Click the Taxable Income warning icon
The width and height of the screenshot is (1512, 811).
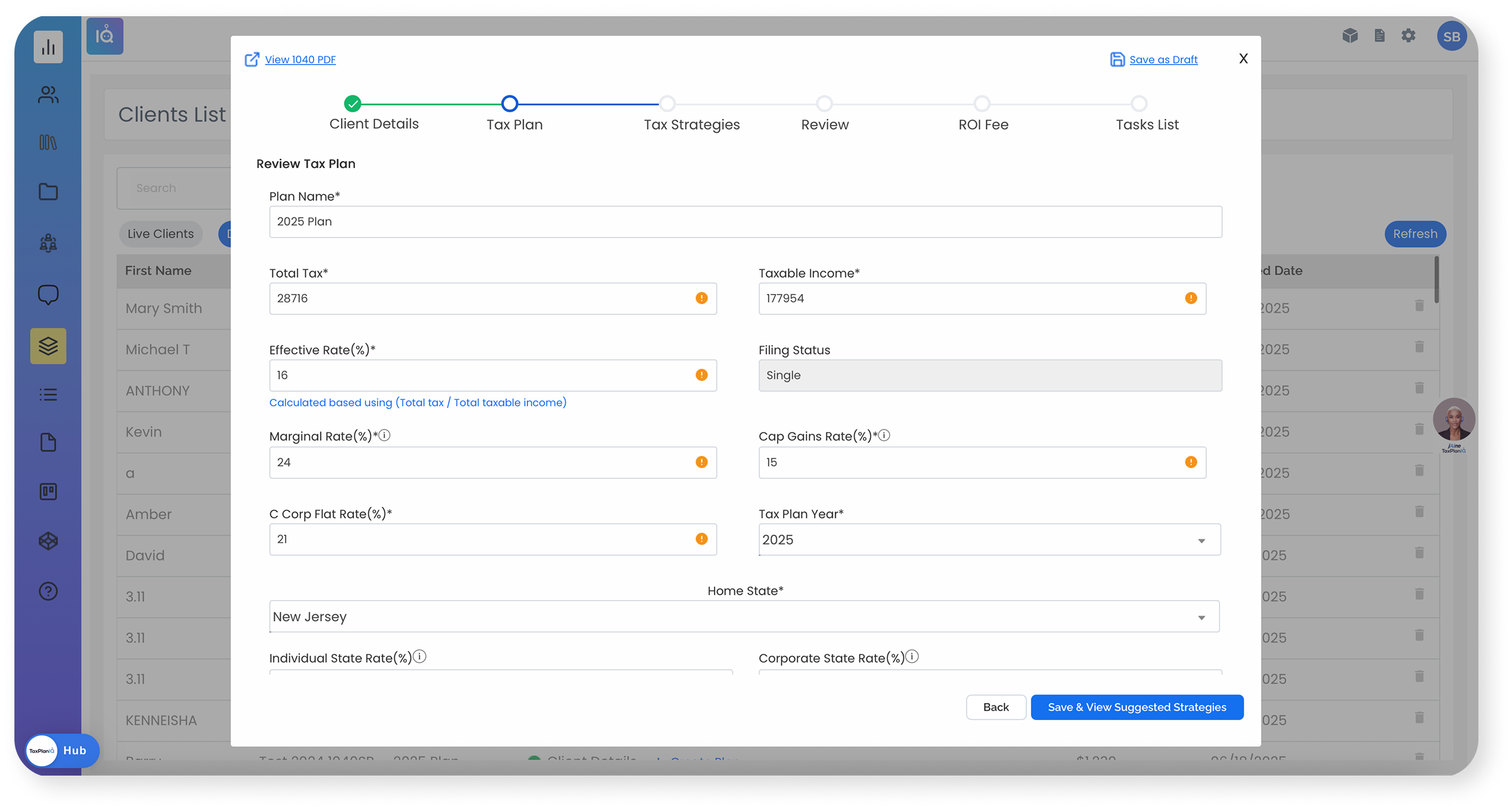[1191, 298]
